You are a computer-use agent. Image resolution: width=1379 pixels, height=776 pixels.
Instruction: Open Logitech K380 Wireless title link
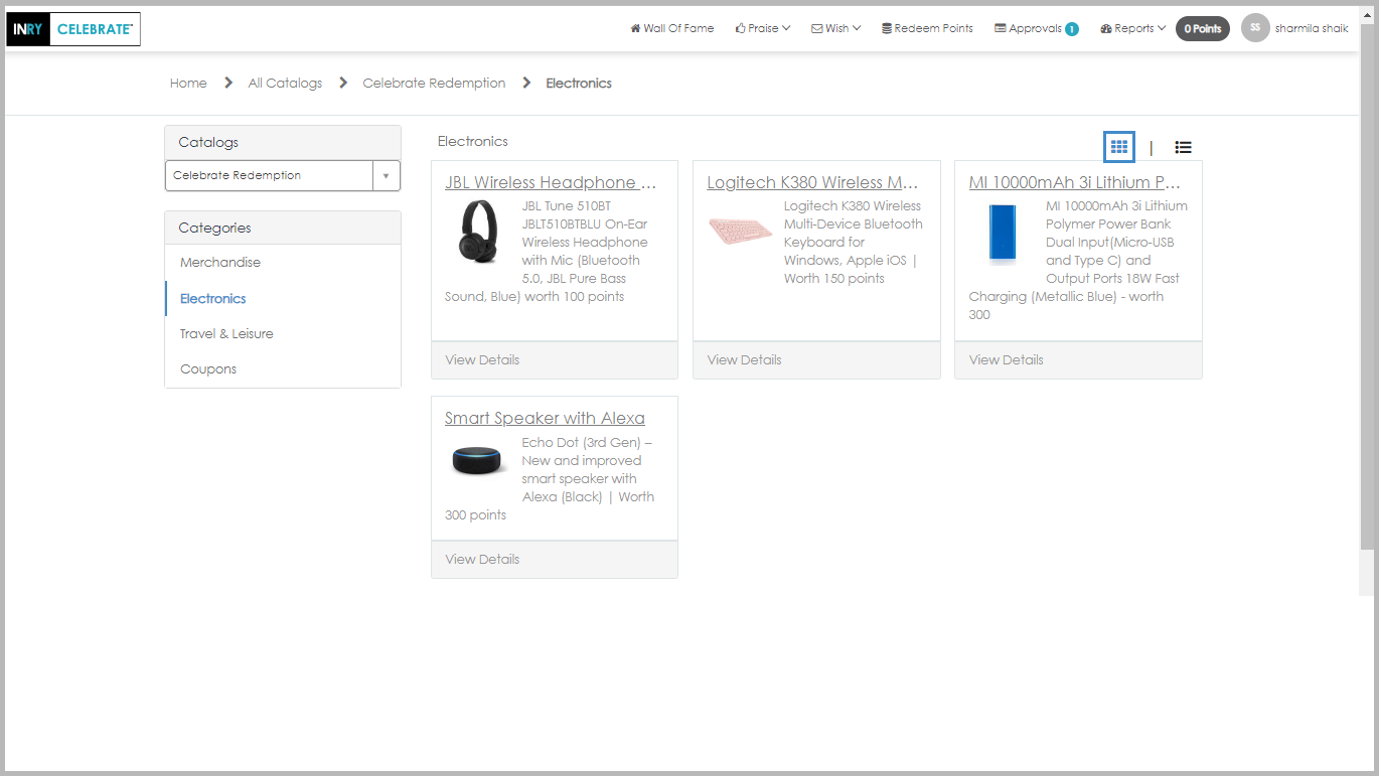pyautogui.click(x=812, y=182)
